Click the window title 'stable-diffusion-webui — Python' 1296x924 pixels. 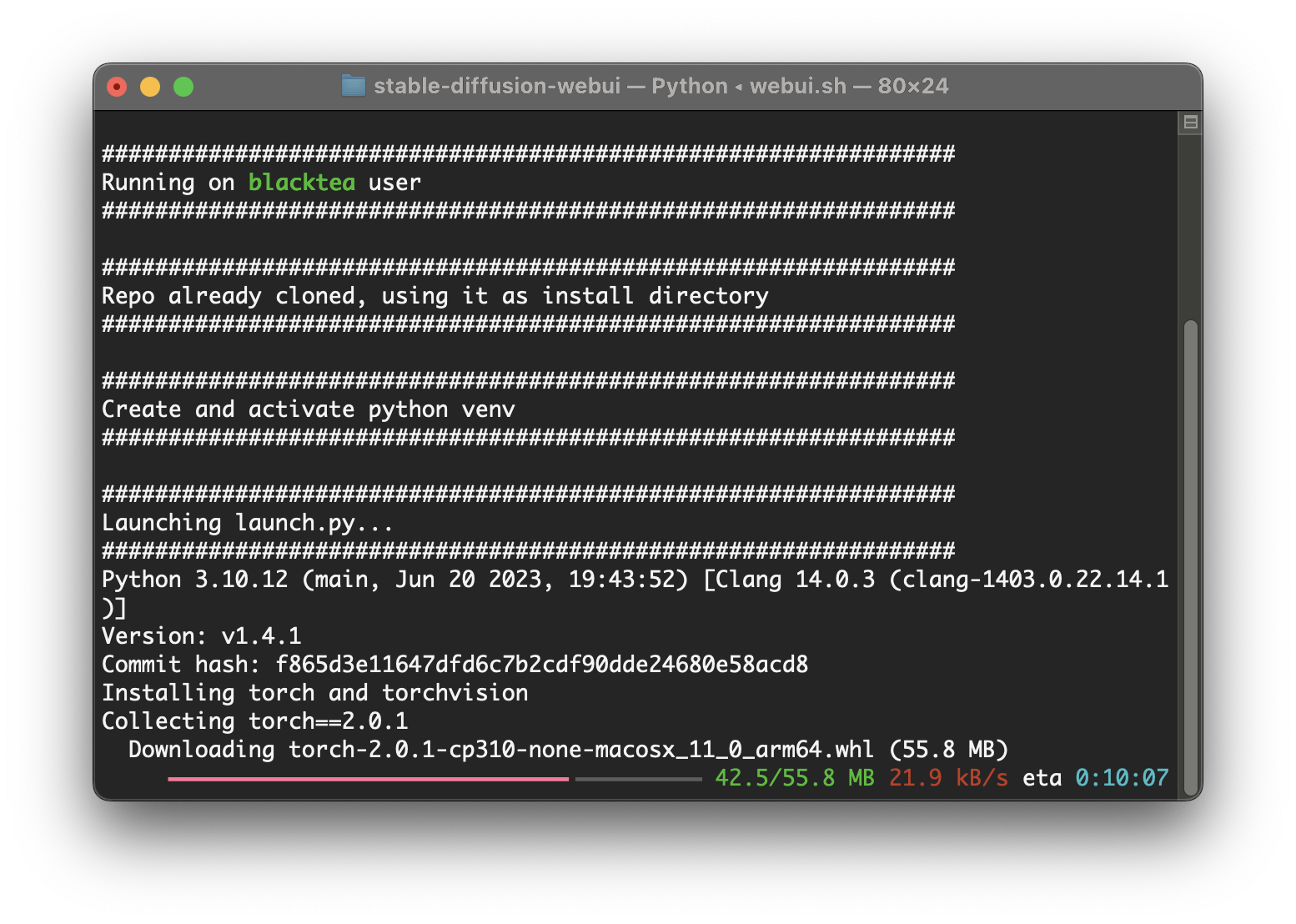coord(550,86)
